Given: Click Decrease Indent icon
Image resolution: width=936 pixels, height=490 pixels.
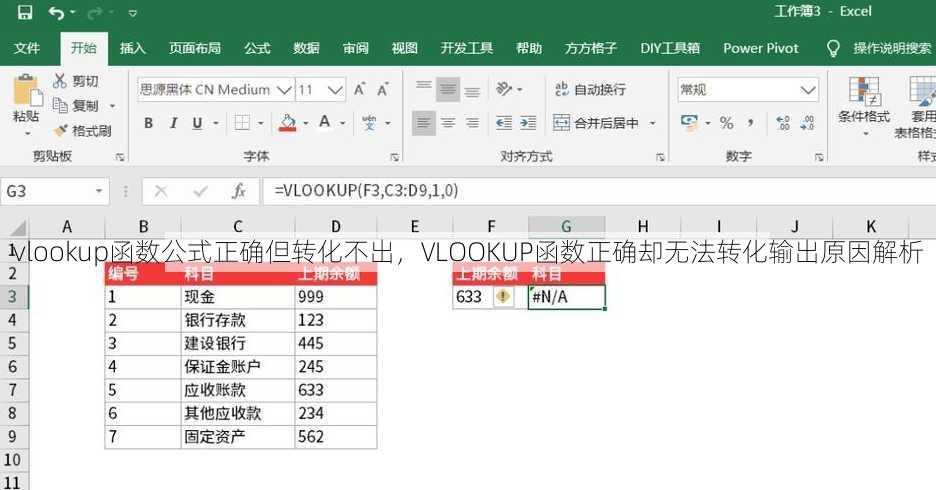Looking at the screenshot, I should [504, 123].
